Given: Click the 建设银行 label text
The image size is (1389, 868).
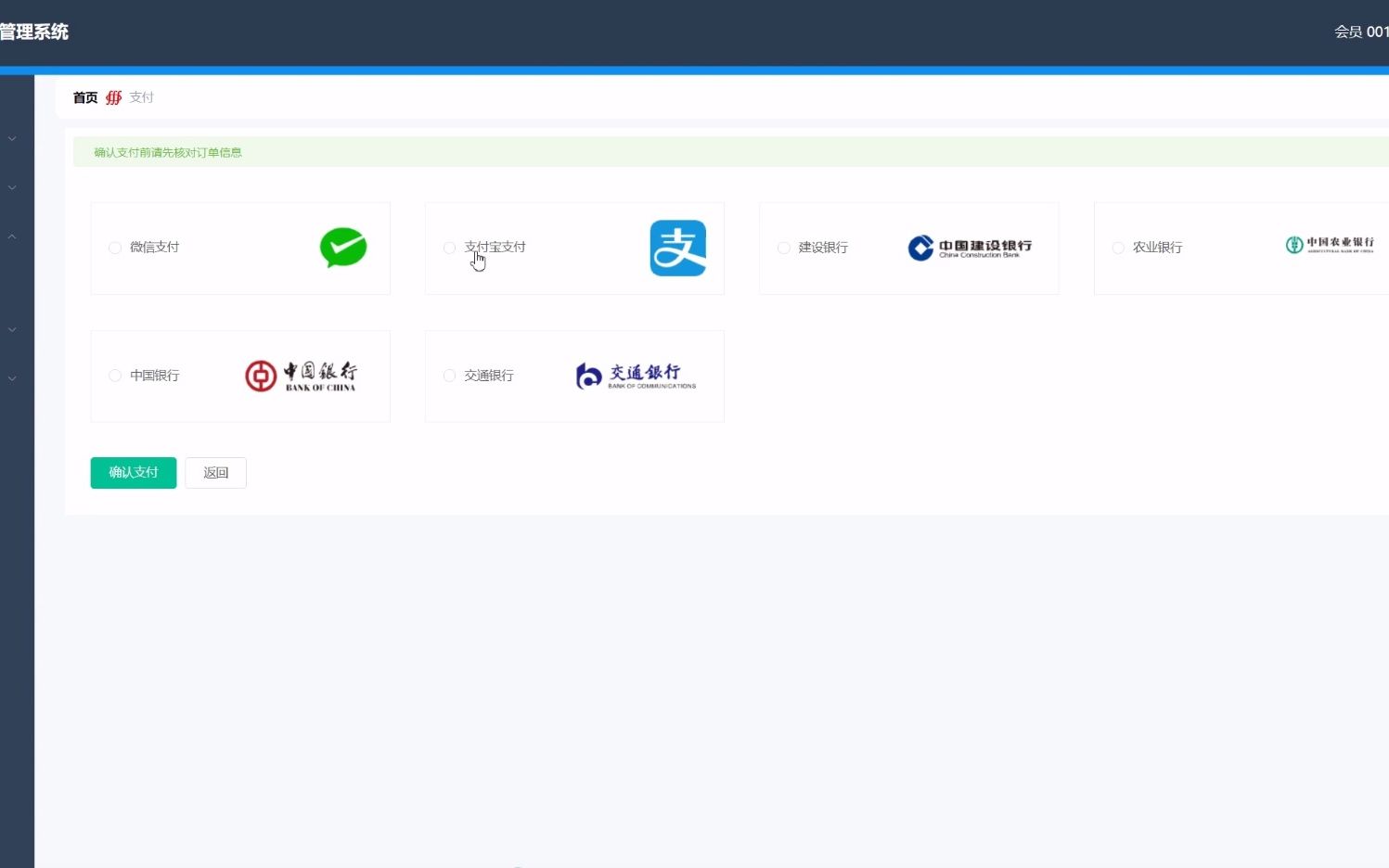Looking at the screenshot, I should 823,248.
